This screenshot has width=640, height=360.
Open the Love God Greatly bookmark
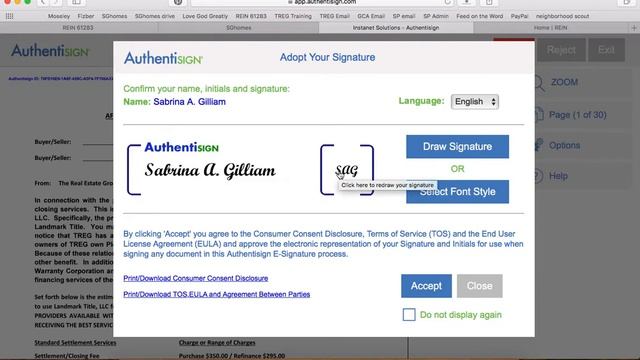205,16
